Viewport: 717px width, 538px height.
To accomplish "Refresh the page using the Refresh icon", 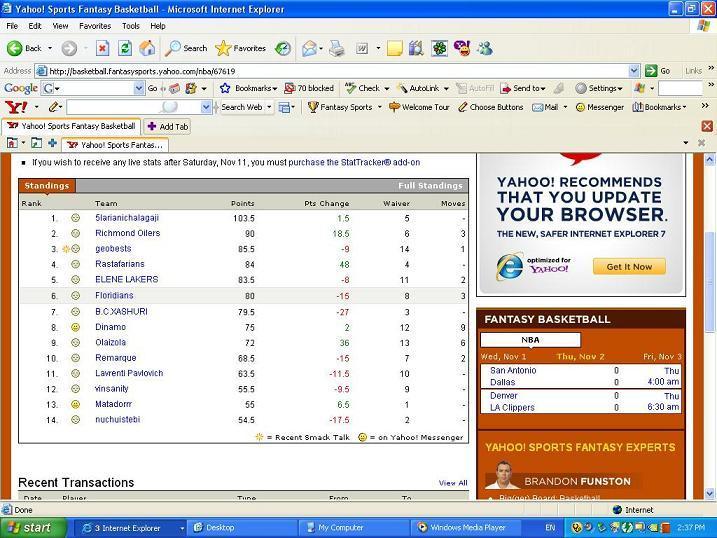I will (125, 48).
